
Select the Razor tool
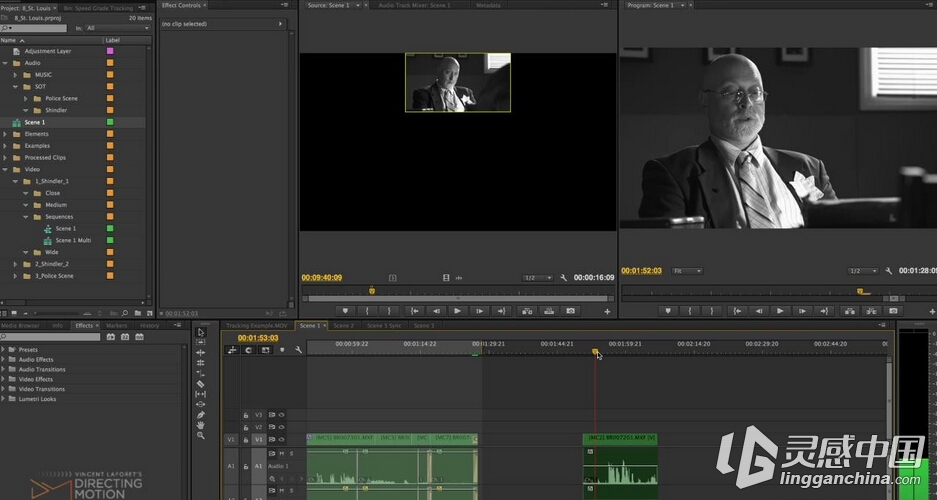201,384
